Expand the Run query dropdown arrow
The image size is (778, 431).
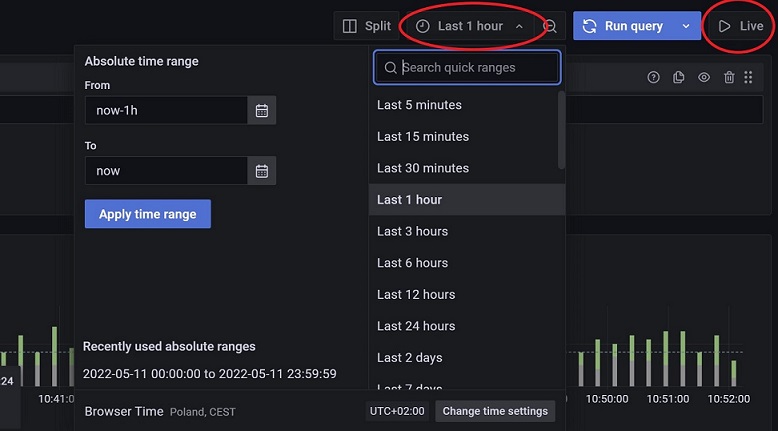tap(686, 26)
